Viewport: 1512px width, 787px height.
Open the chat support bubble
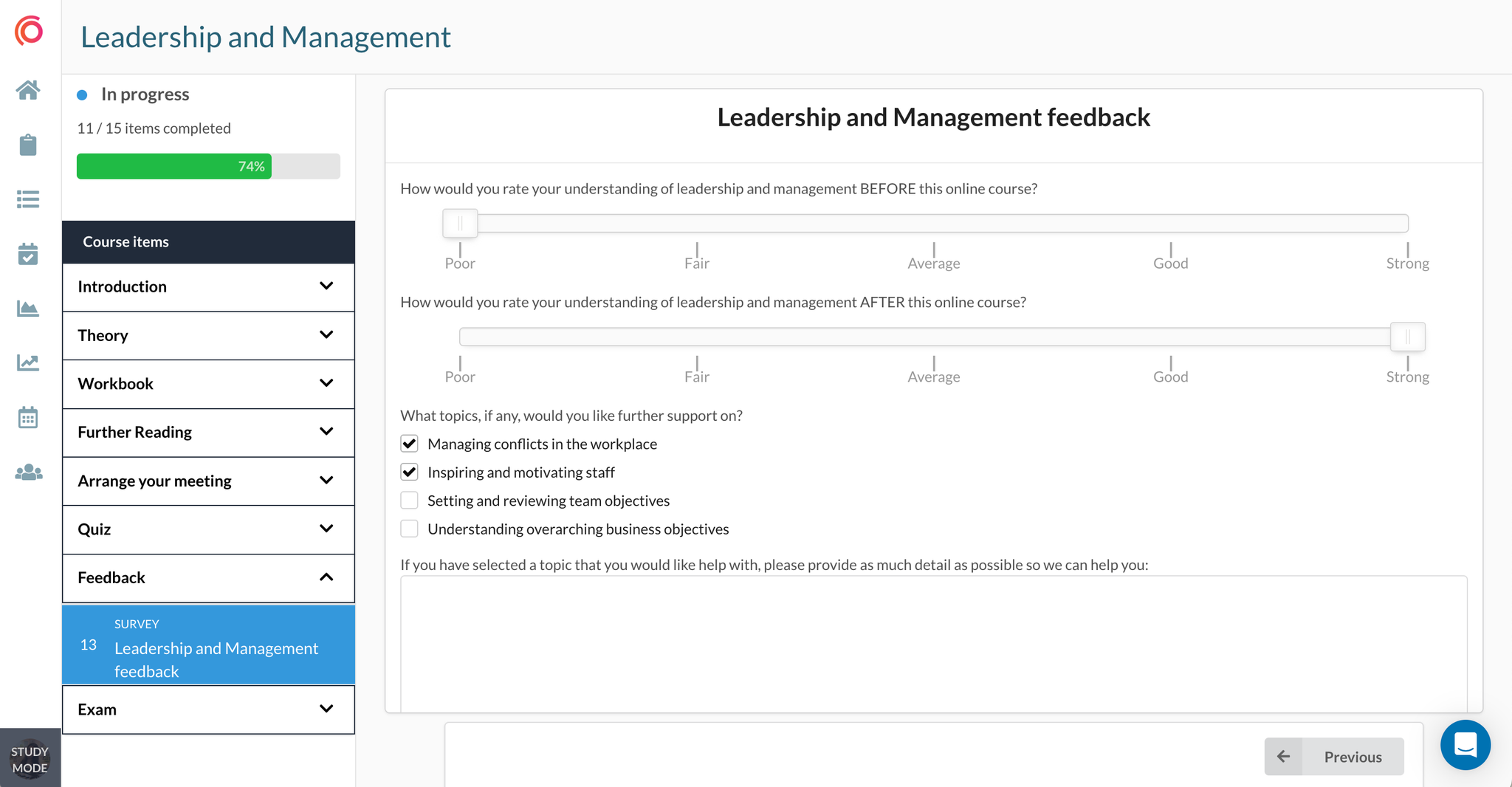pos(1465,745)
